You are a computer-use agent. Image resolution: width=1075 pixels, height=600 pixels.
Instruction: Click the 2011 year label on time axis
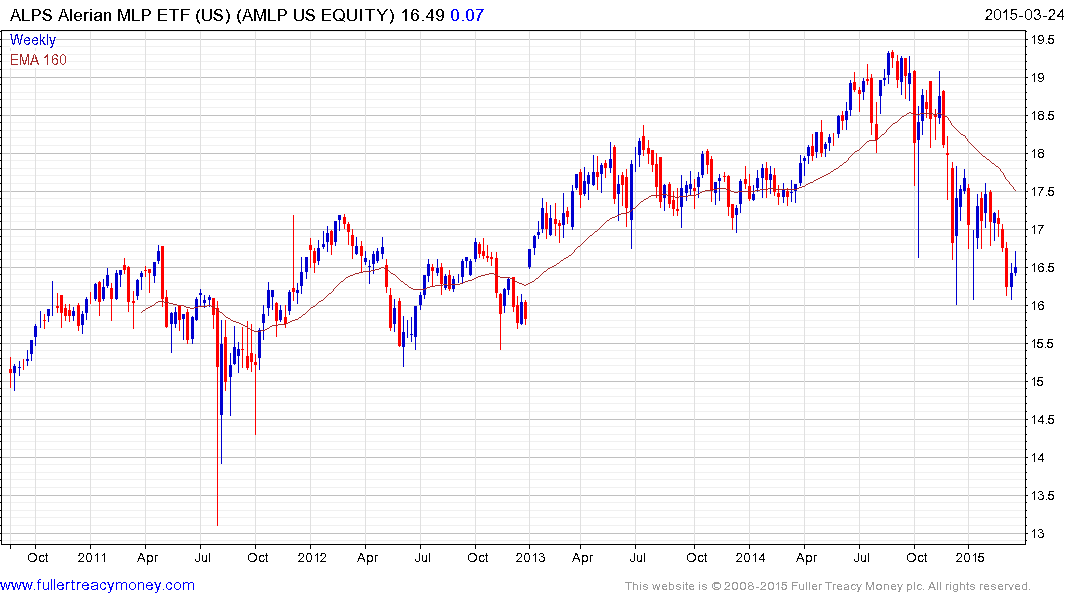pos(92,557)
